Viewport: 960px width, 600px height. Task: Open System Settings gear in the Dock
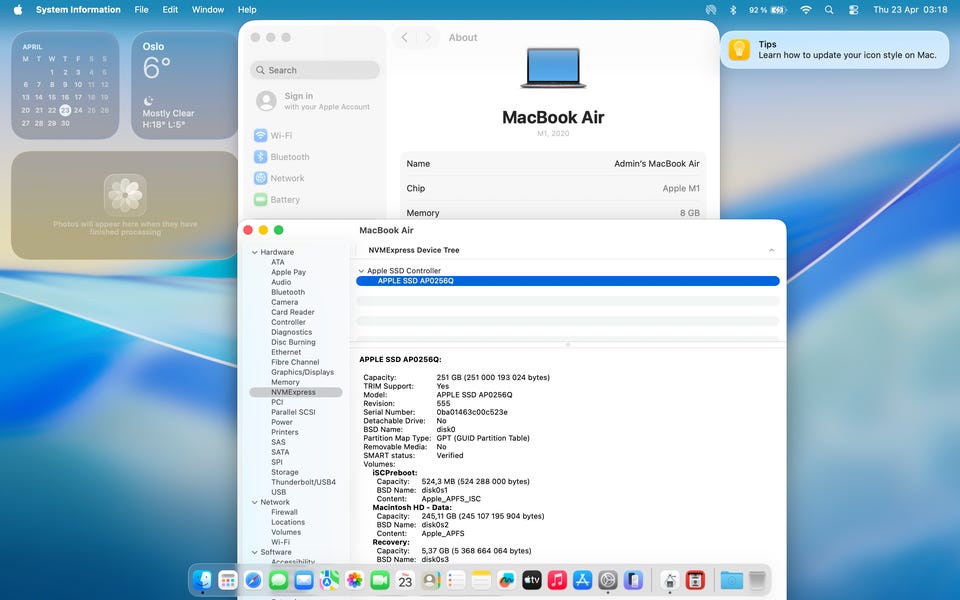(x=608, y=579)
